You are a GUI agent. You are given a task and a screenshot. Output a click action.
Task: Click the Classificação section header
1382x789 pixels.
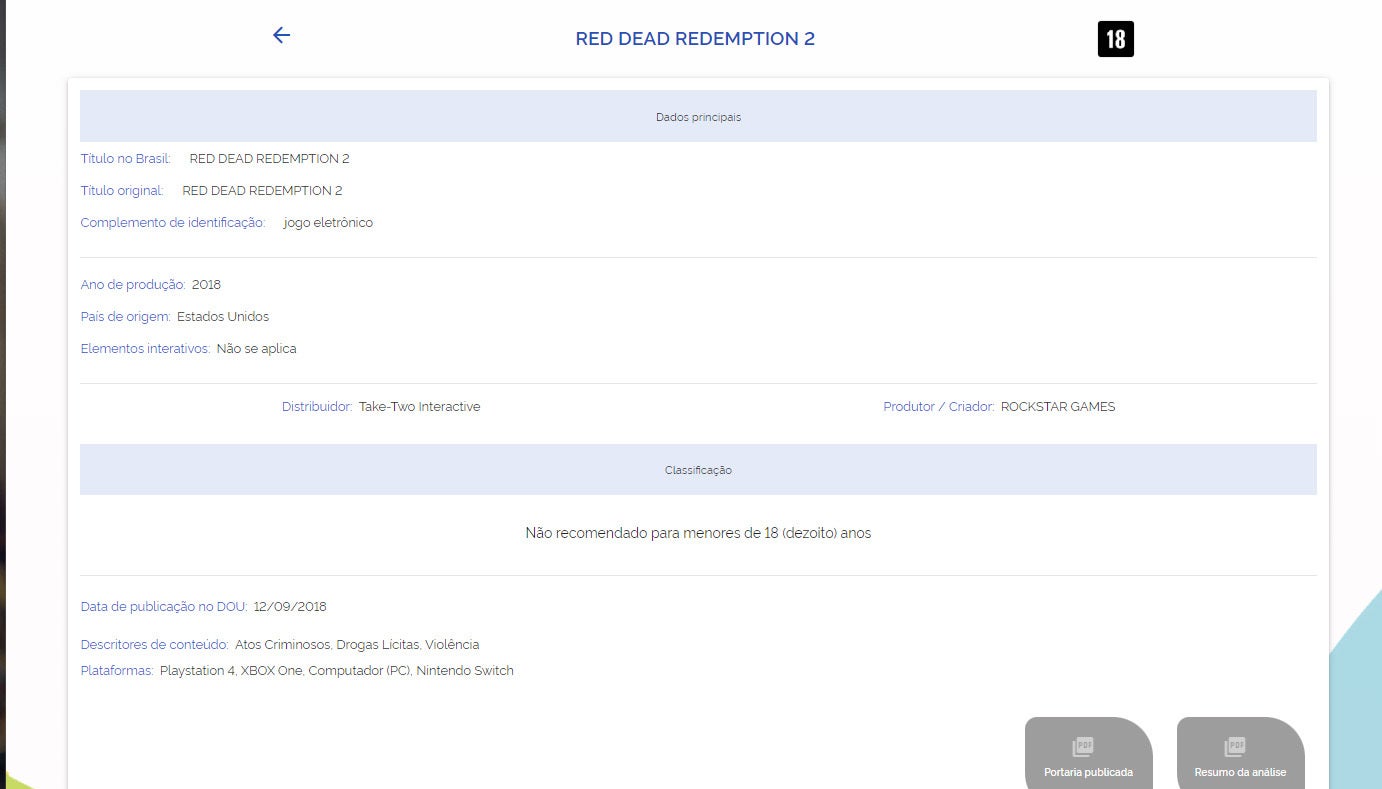point(698,469)
